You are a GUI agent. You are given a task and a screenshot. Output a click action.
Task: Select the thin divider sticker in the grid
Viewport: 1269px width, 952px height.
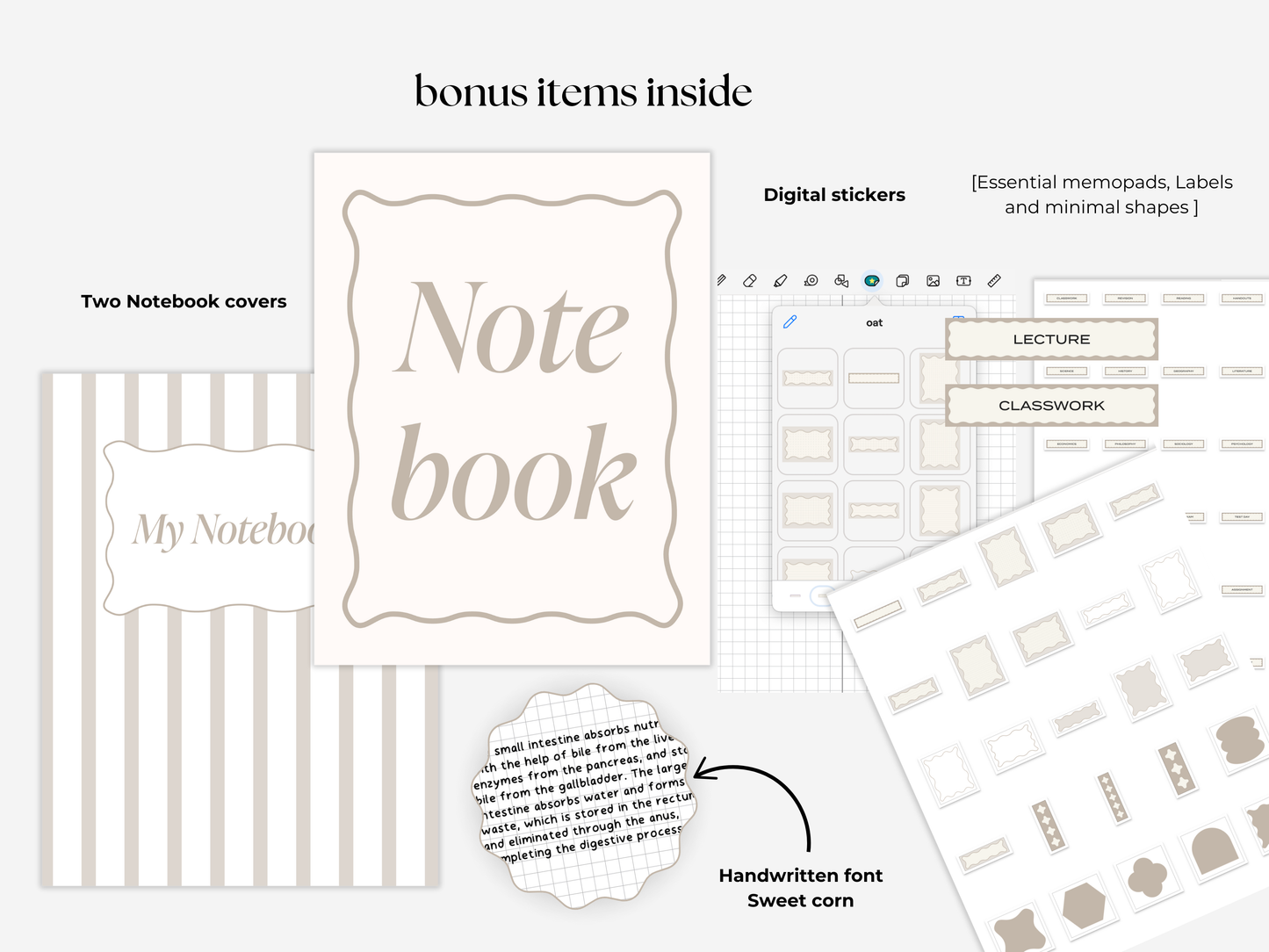[x=874, y=378]
